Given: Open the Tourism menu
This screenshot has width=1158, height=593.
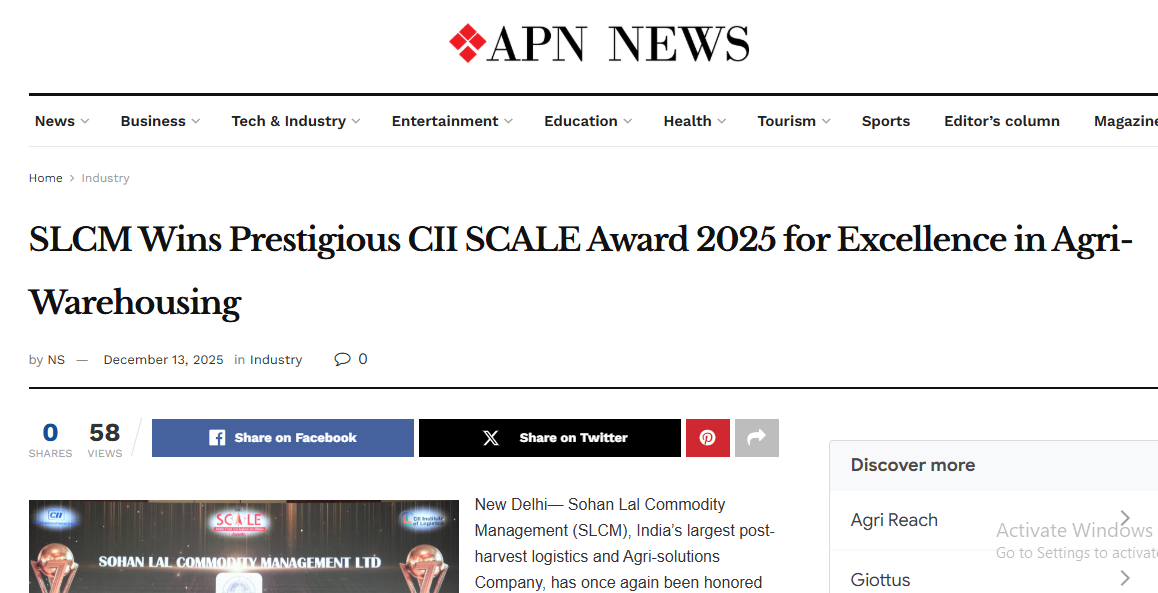Looking at the screenshot, I should [793, 121].
